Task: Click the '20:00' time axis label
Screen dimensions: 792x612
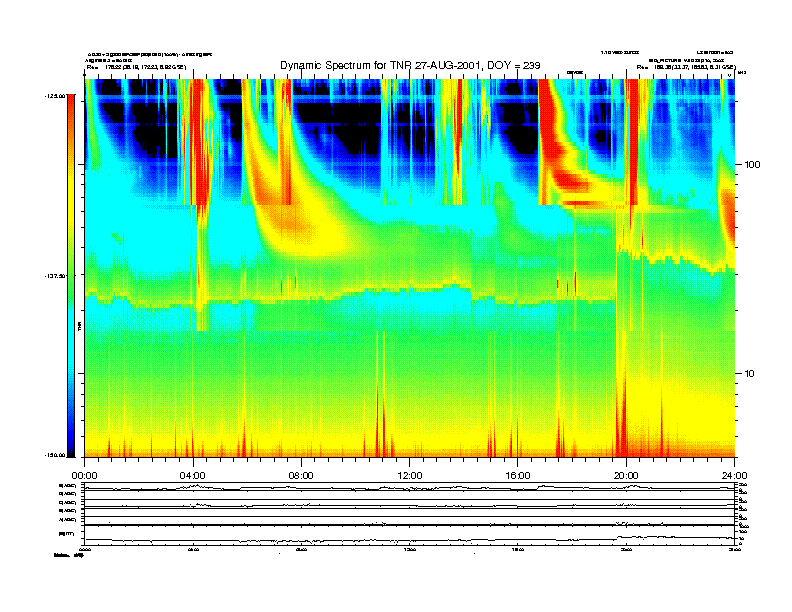Action: (626, 476)
